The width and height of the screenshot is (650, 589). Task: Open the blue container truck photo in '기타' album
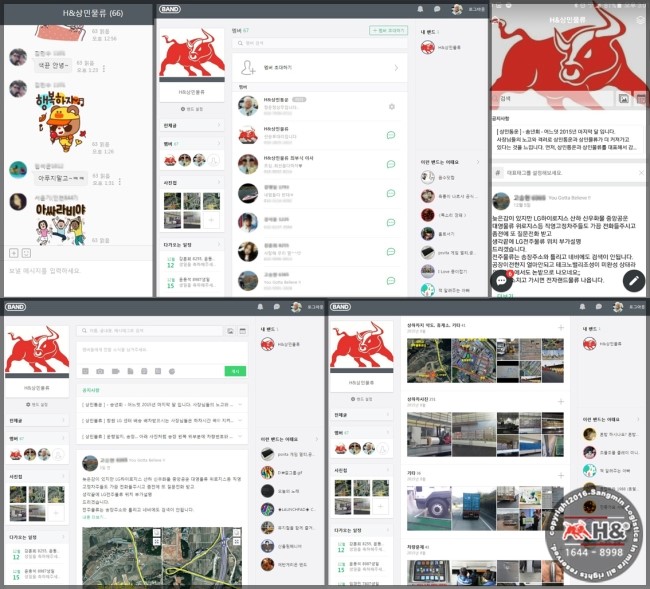coord(473,509)
